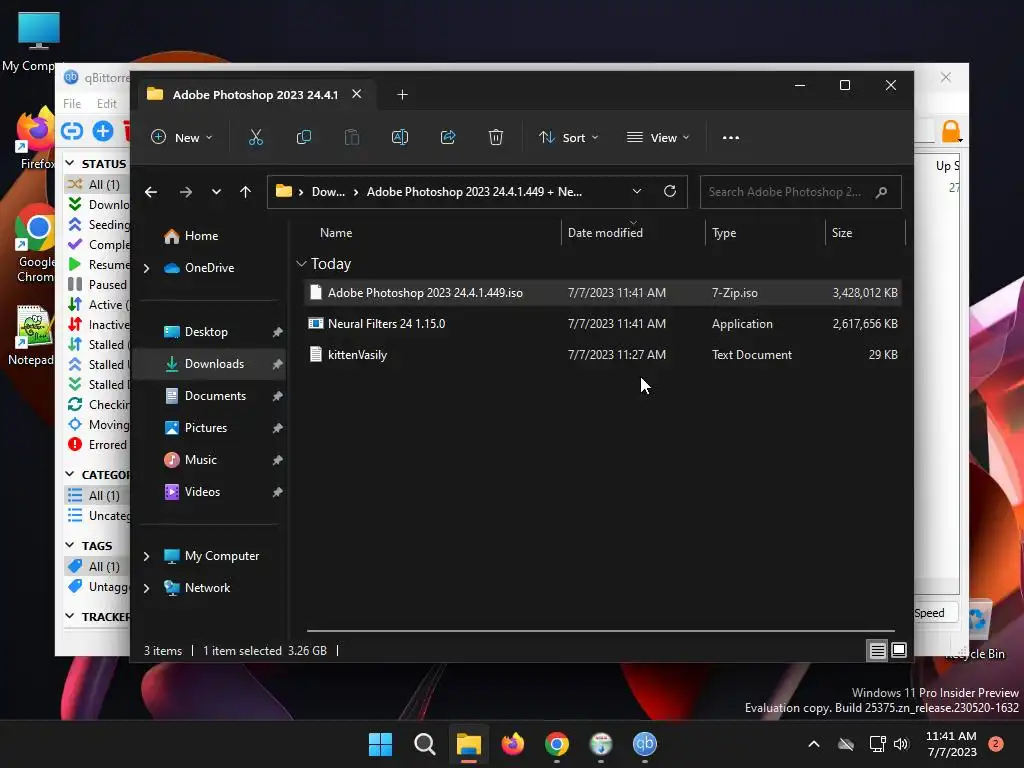Click qBittorrent add torrent link icon
Screen dimensions: 1024x768
[x=72, y=131]
